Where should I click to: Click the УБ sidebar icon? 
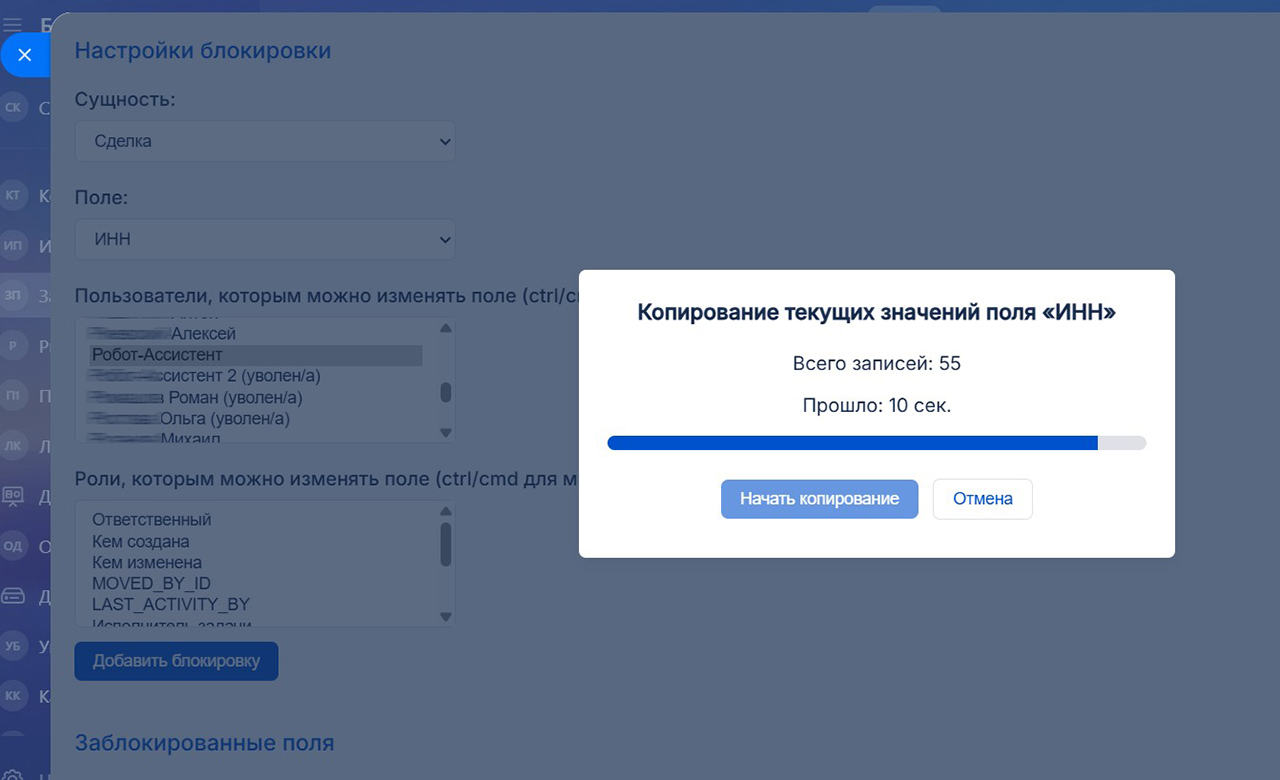(x=13, y=645)
